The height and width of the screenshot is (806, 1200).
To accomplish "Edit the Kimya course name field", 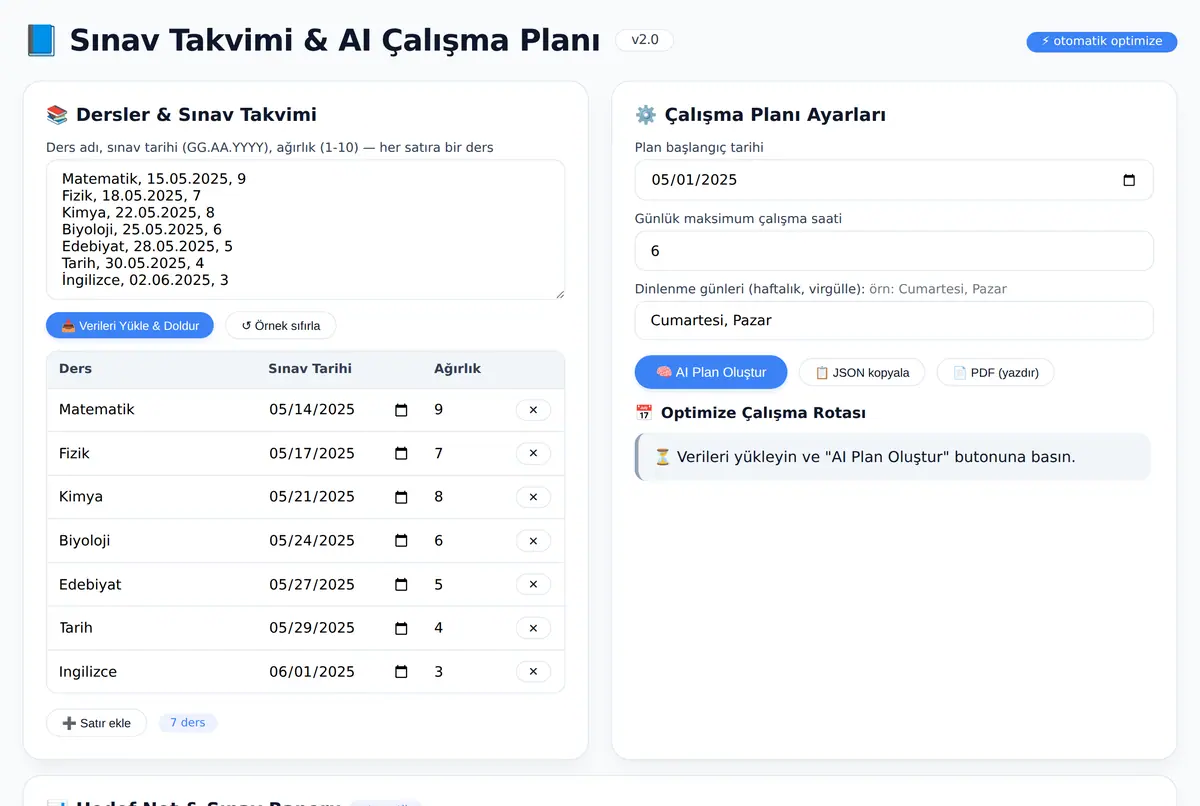I will pyautogui.click(x=152, y=497).
